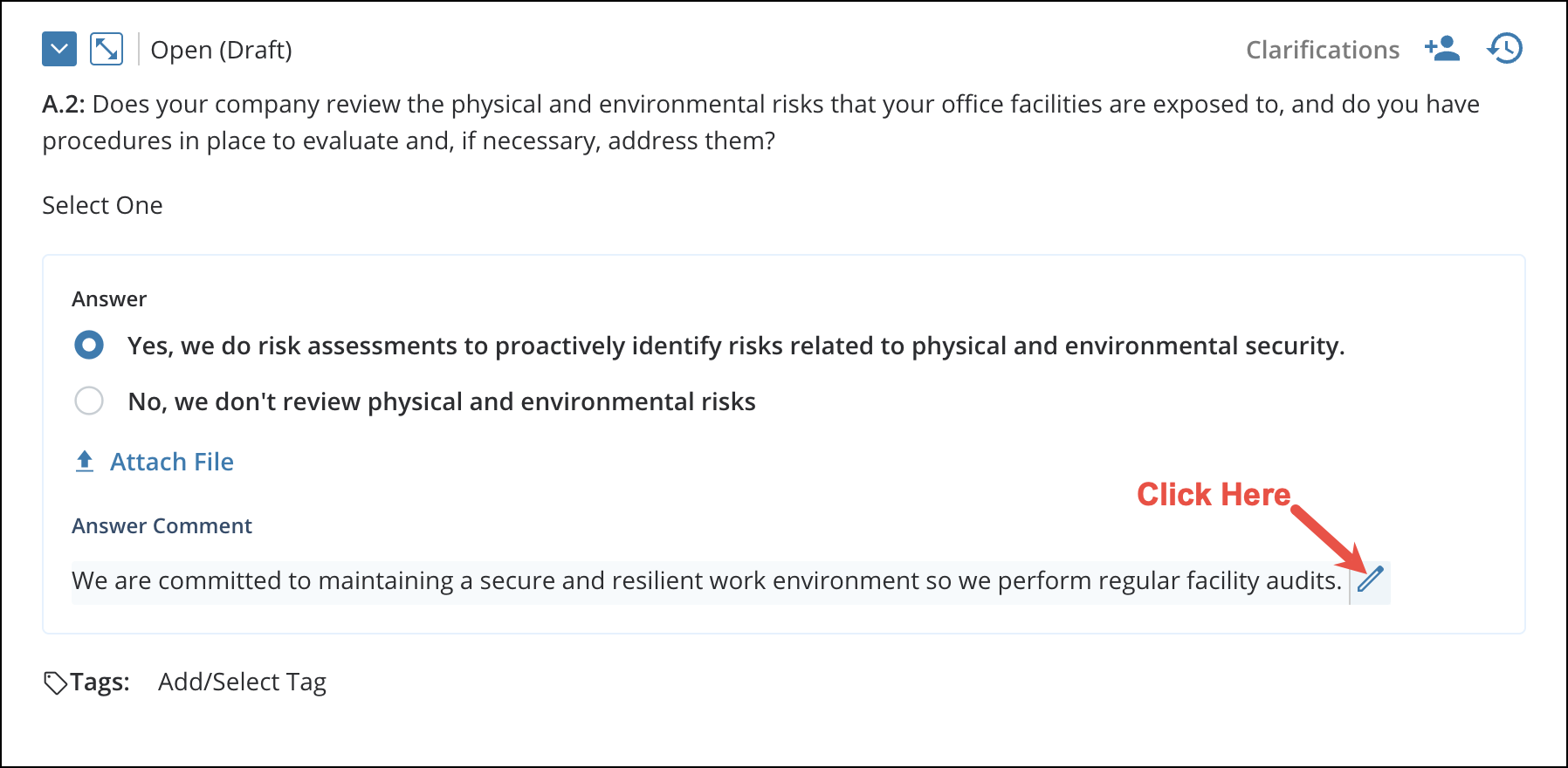
Task: Click the "Select One" instruction text
Action: click(102, 205)
